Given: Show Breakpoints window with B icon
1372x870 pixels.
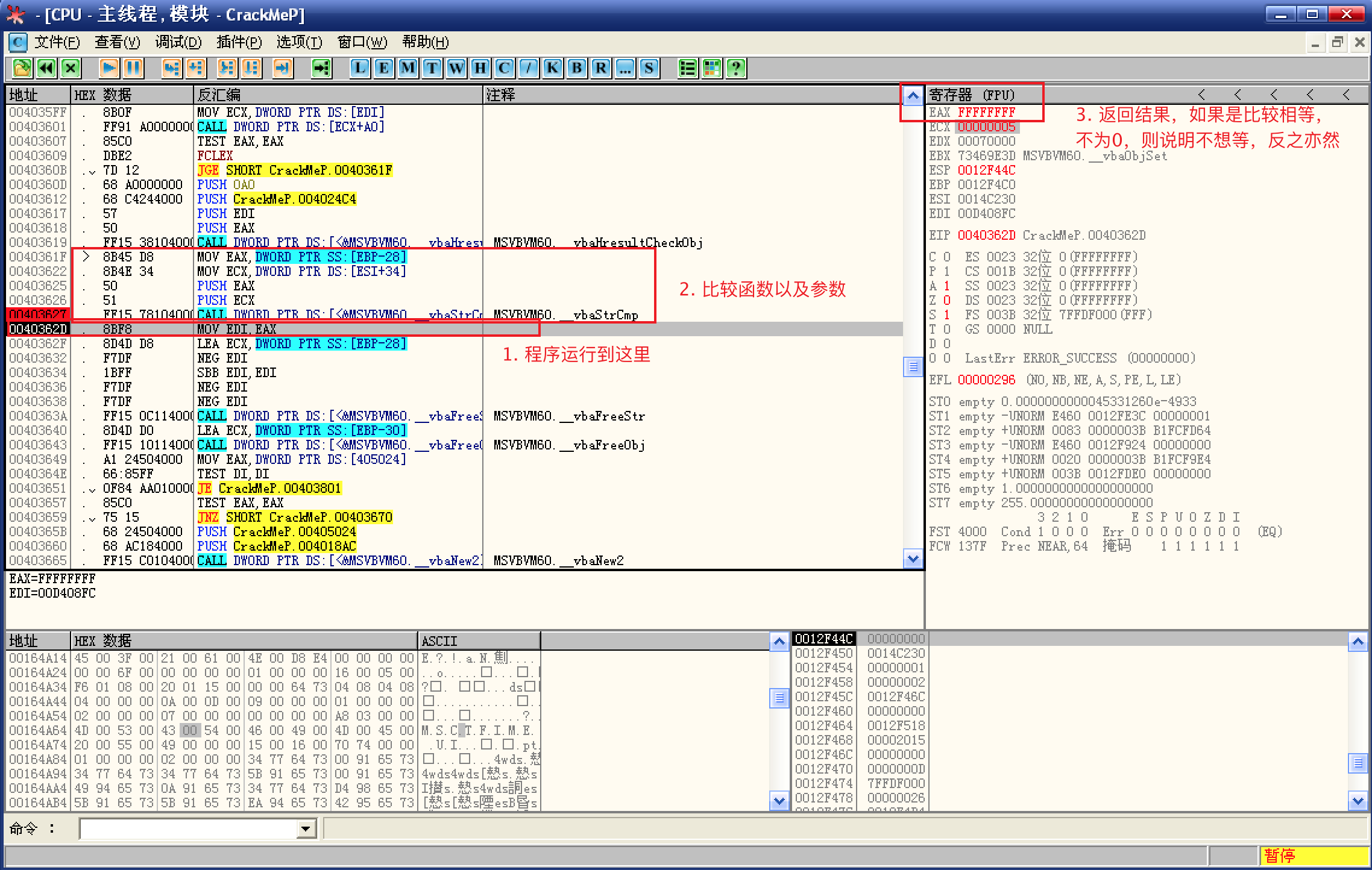Looking at the screenshot, I should coord(577,68).
